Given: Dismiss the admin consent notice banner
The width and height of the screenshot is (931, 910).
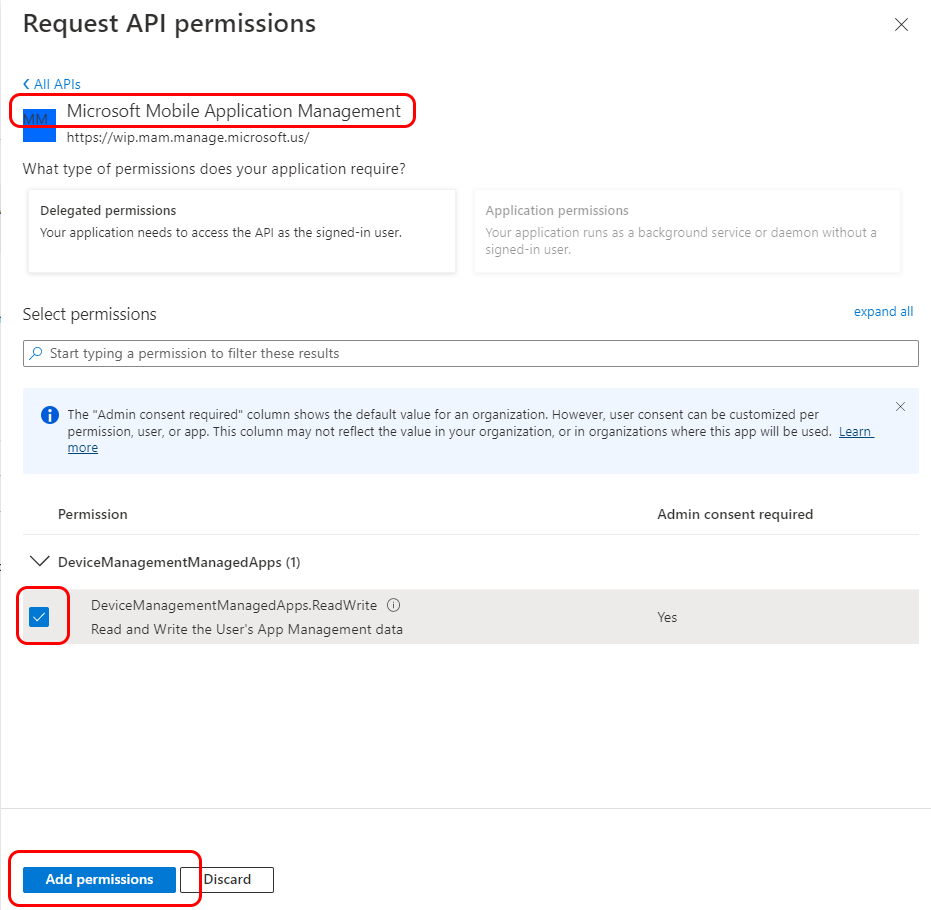Looking at the screenshot, I should pyautogui.click(x=900, y=406).
